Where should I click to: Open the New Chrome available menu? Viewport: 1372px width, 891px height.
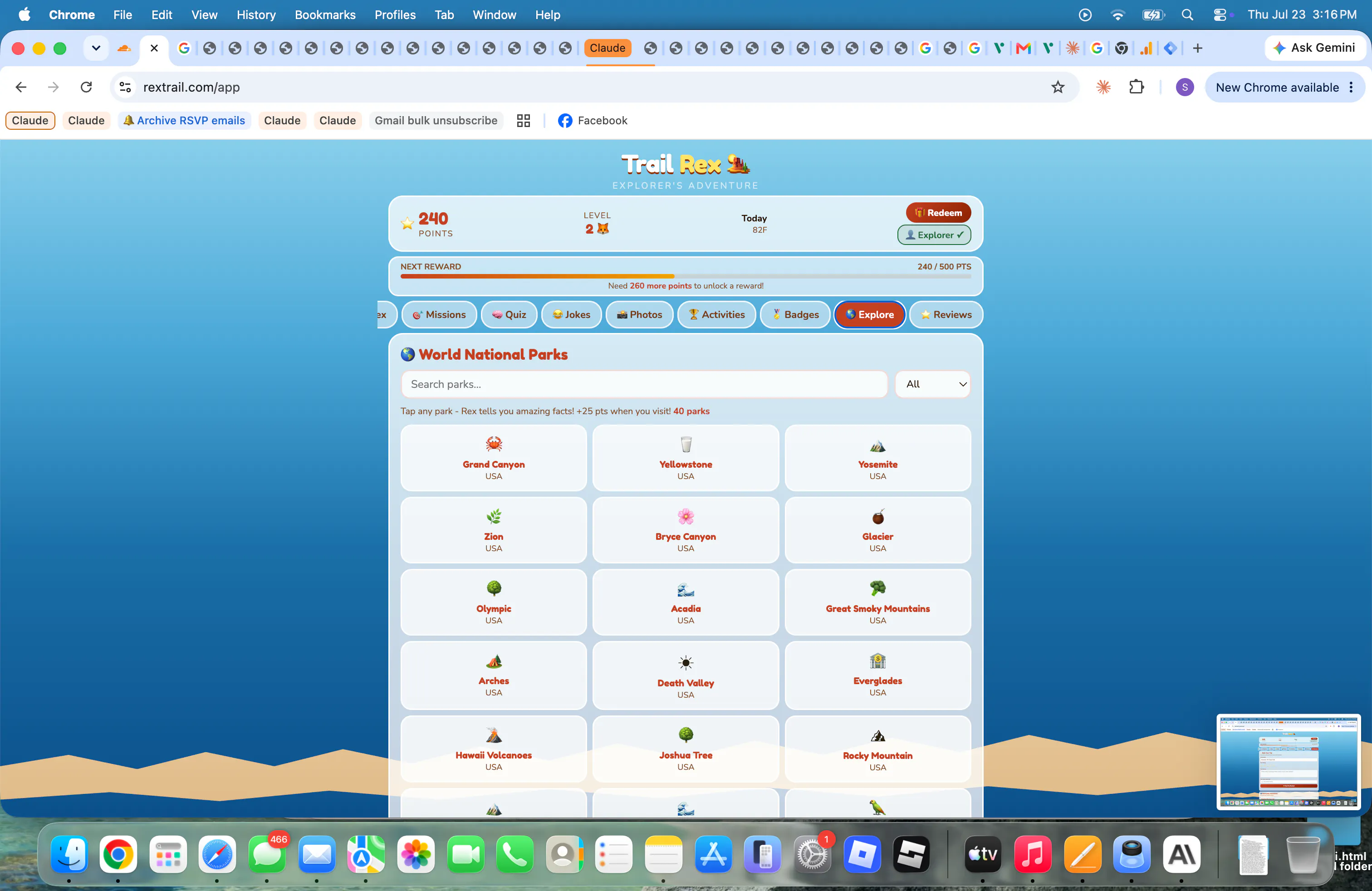(x=1284, y=88)
